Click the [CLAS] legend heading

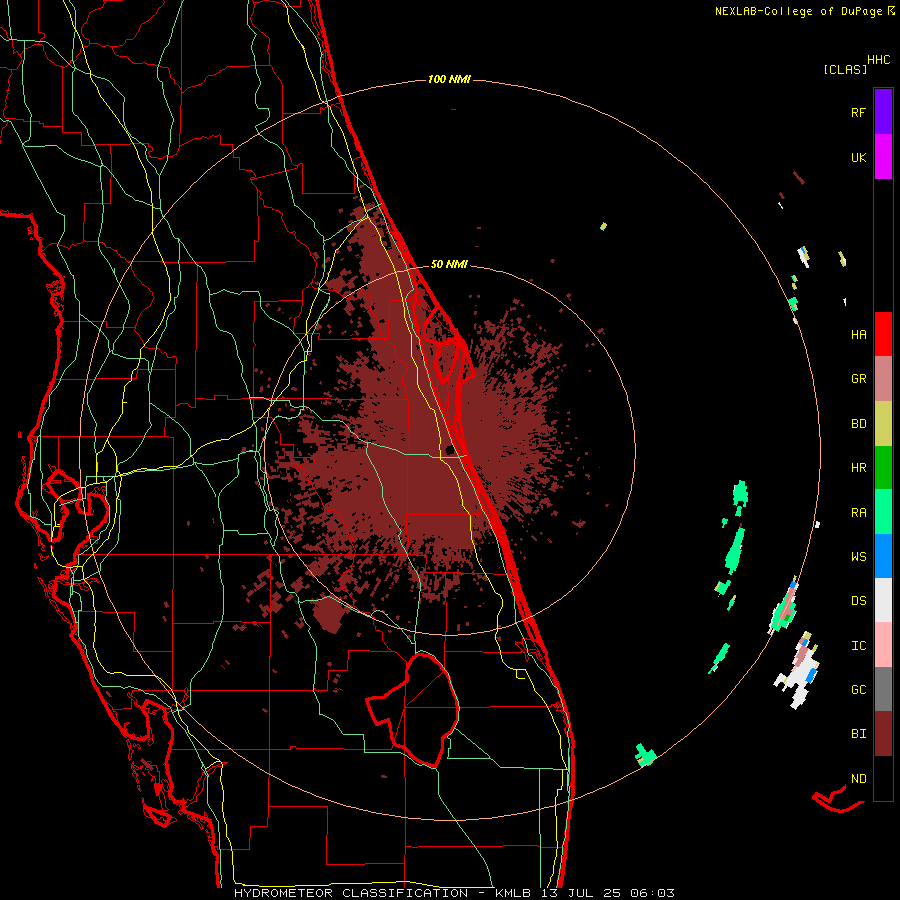845,69
